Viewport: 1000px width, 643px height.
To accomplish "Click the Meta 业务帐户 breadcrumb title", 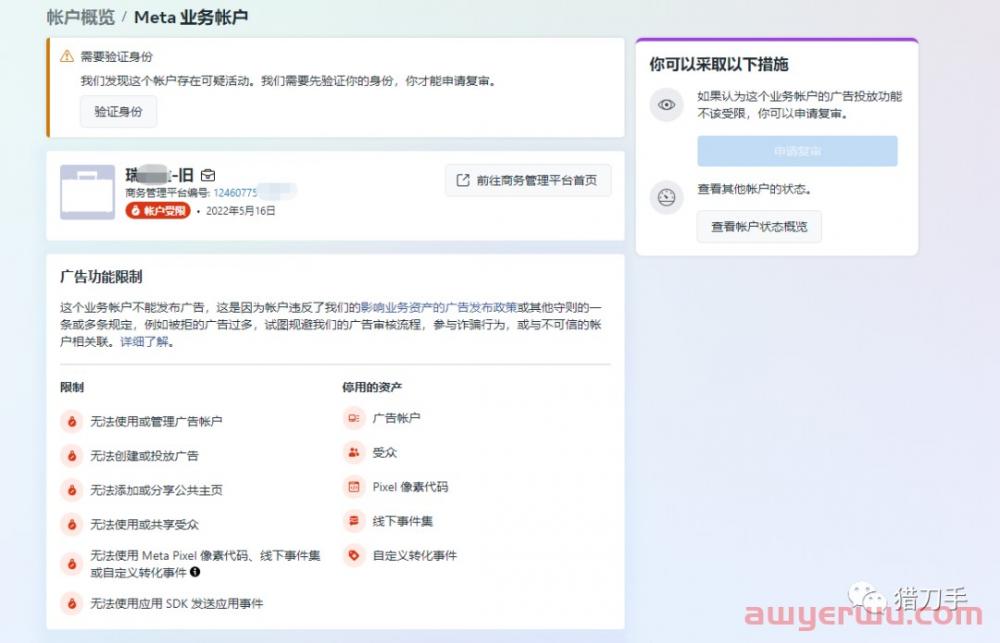I will (191, 17).
